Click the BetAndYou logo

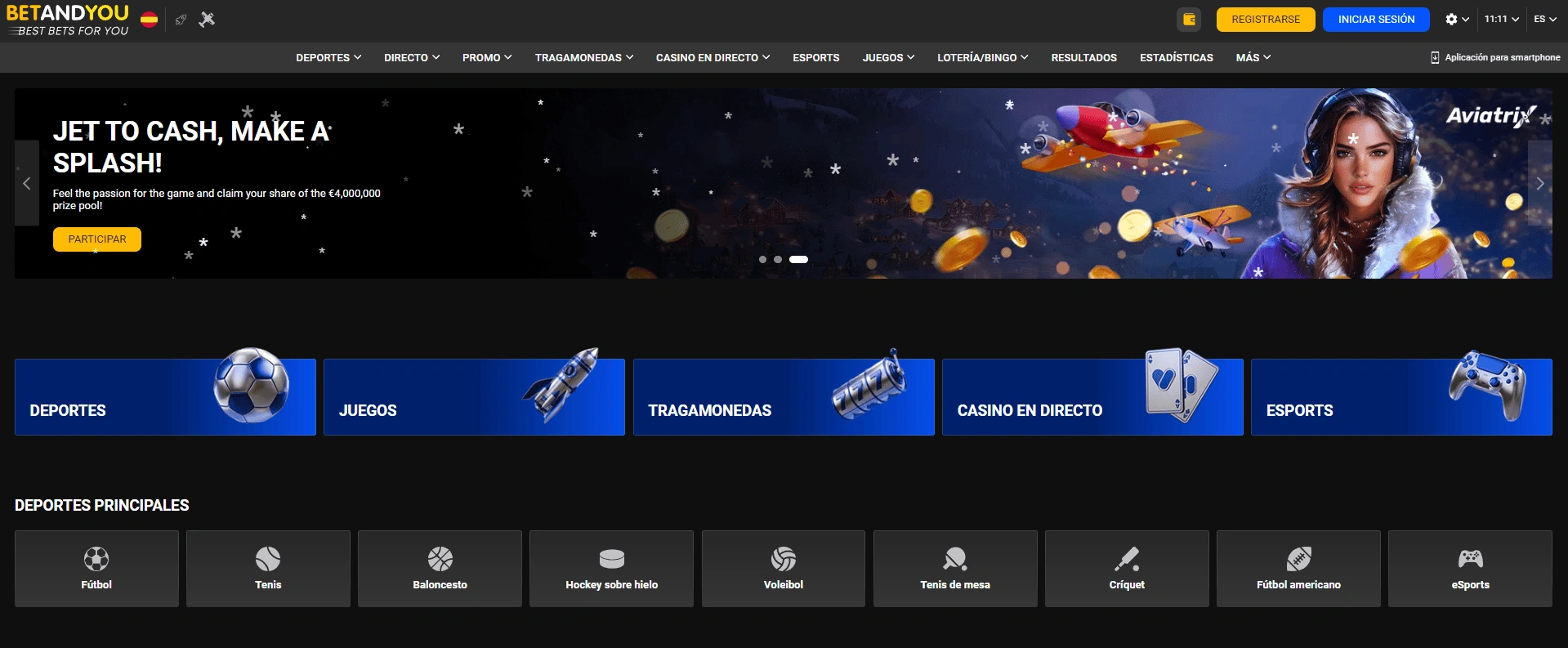tap(68, 20)
